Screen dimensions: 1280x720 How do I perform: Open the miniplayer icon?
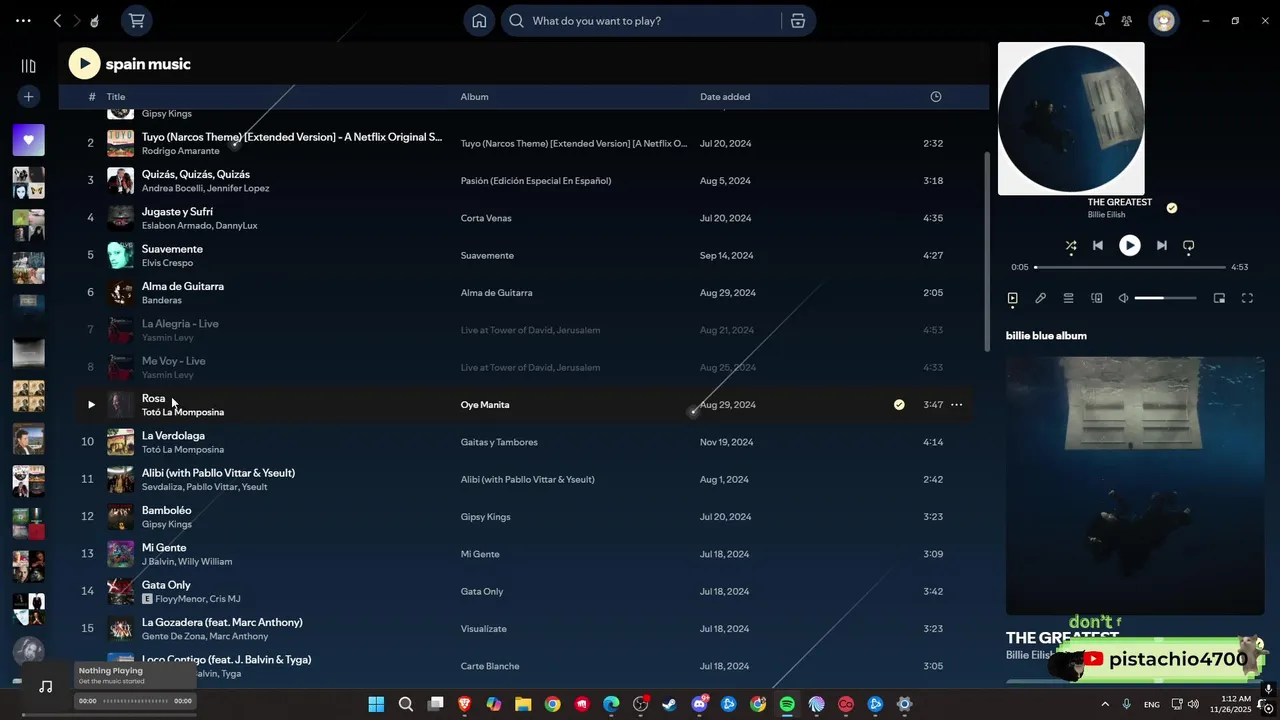coord(1219,298)
